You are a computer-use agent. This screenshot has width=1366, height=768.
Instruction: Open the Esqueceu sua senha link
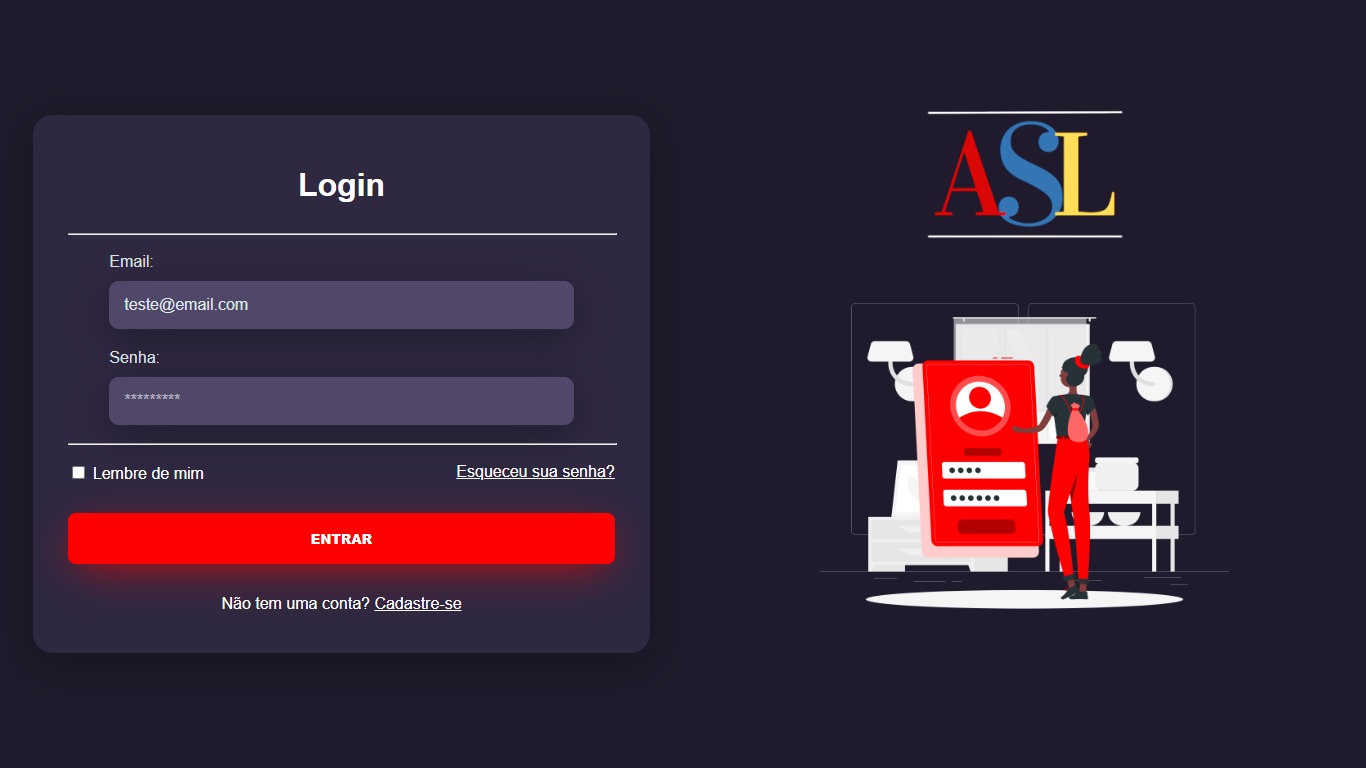(x=535, y=471)
